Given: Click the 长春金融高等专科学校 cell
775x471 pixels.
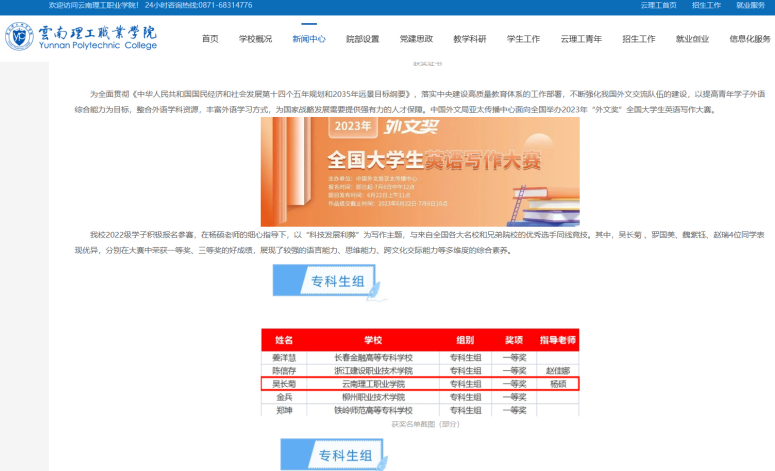Looking at the screenshot, I should tap(373, 357).
